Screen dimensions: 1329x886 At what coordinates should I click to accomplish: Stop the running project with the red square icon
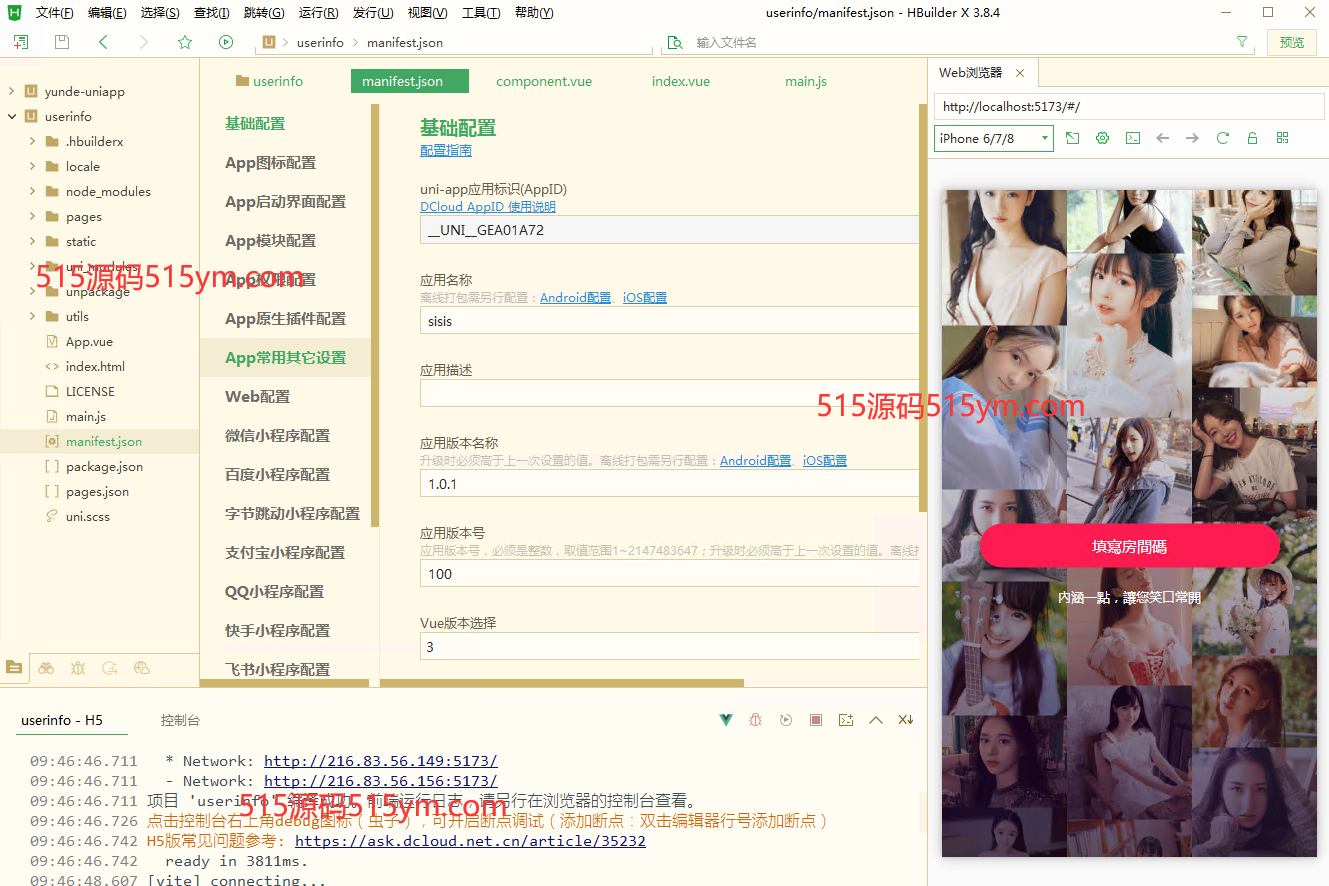pyautogui.click(x=816, y=719)
